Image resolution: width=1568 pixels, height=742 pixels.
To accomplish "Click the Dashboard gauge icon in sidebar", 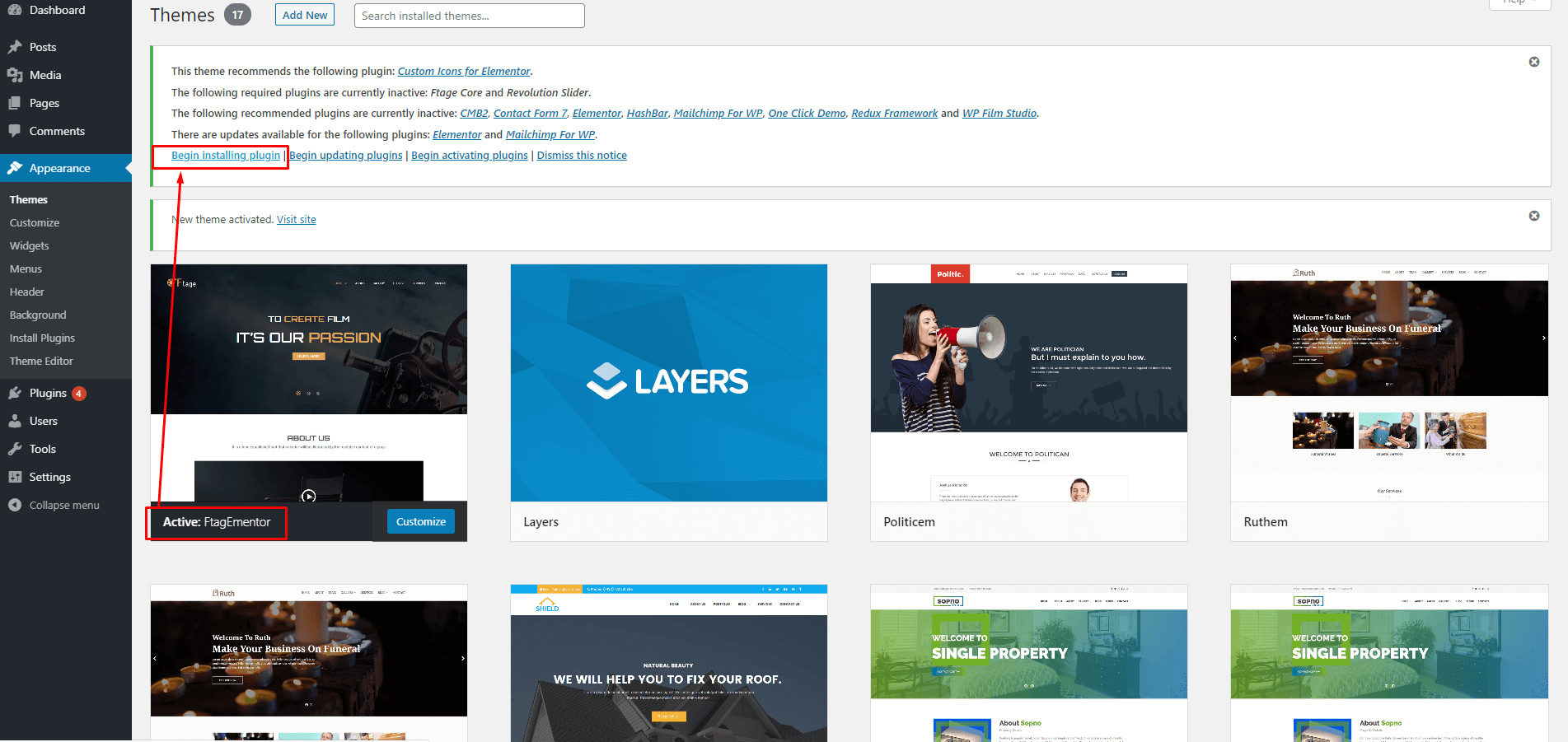I will [15, 10].
